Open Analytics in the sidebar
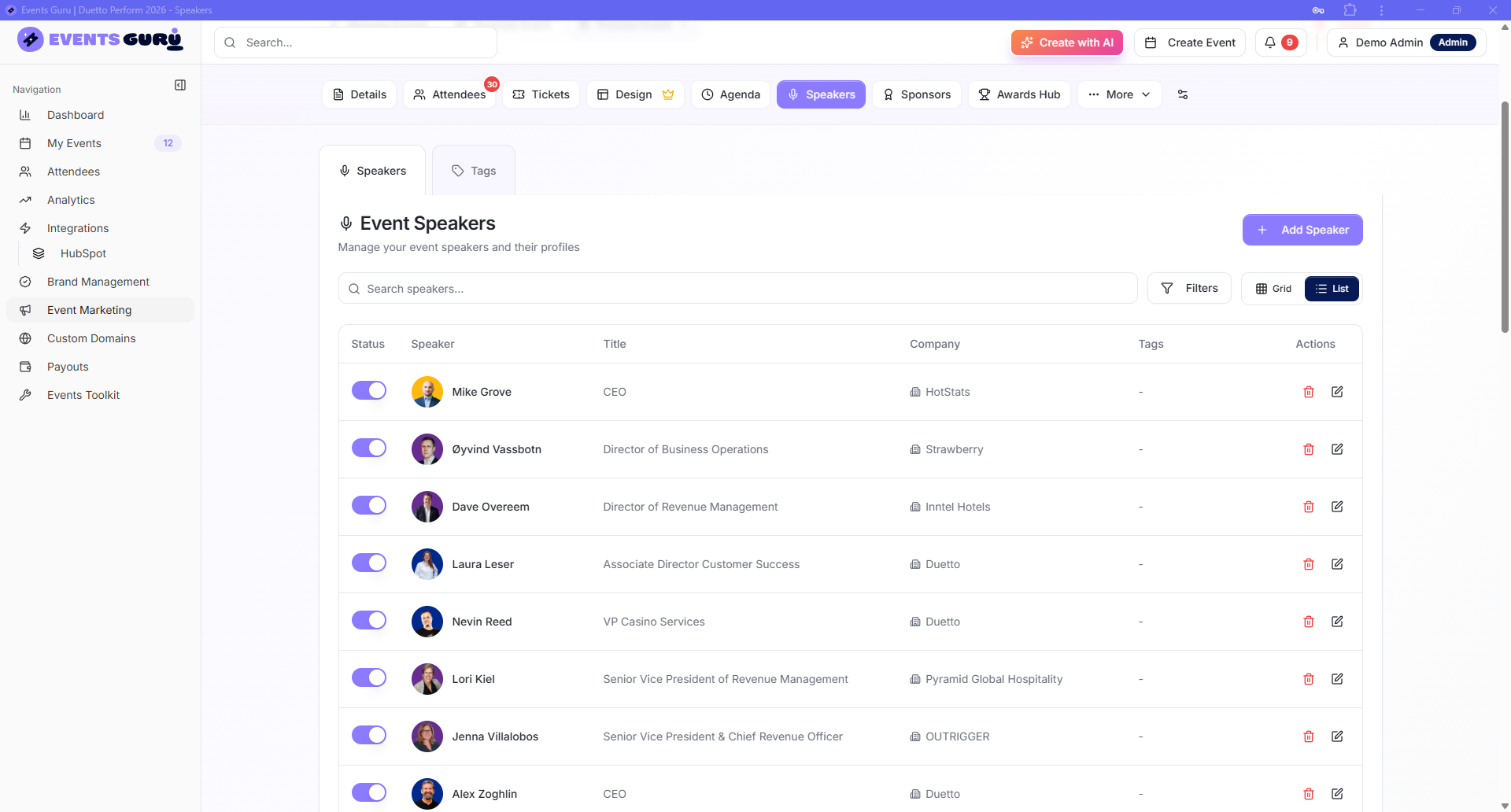 [x=100, y=200]
